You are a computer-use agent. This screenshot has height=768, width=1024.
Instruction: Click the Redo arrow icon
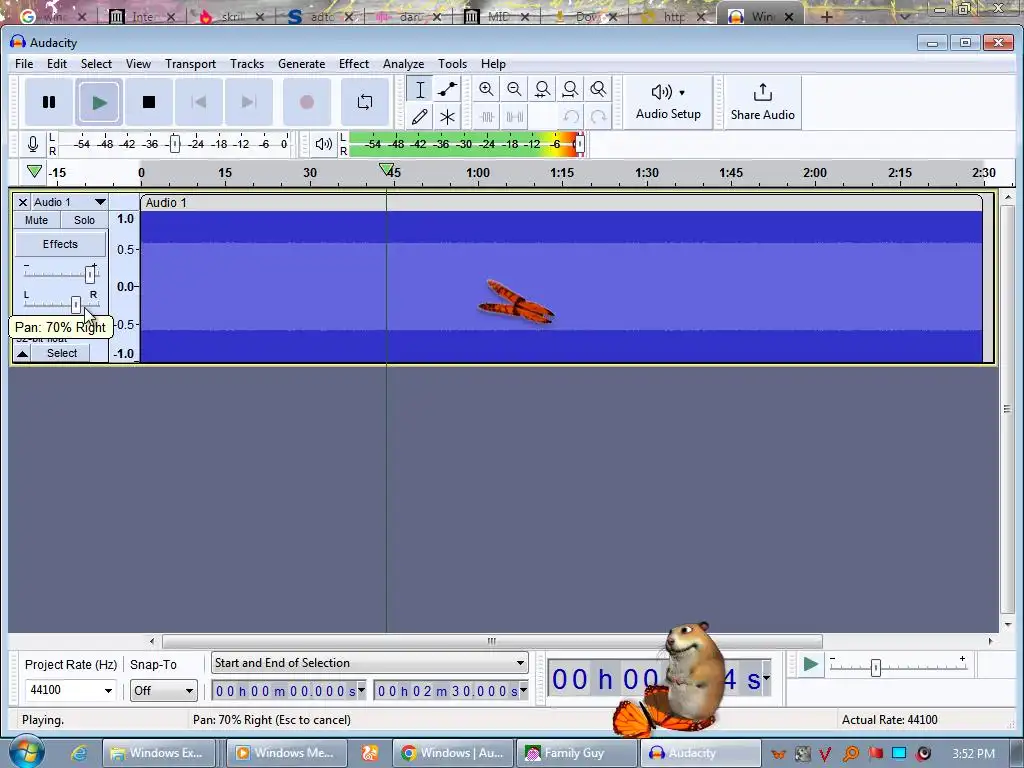click(598, 117)
